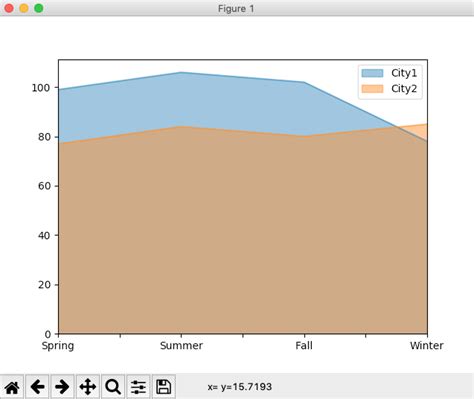Click the City2 orange legend swatch
This screenshot has width=474, height=399.
(x=372, y=89)
